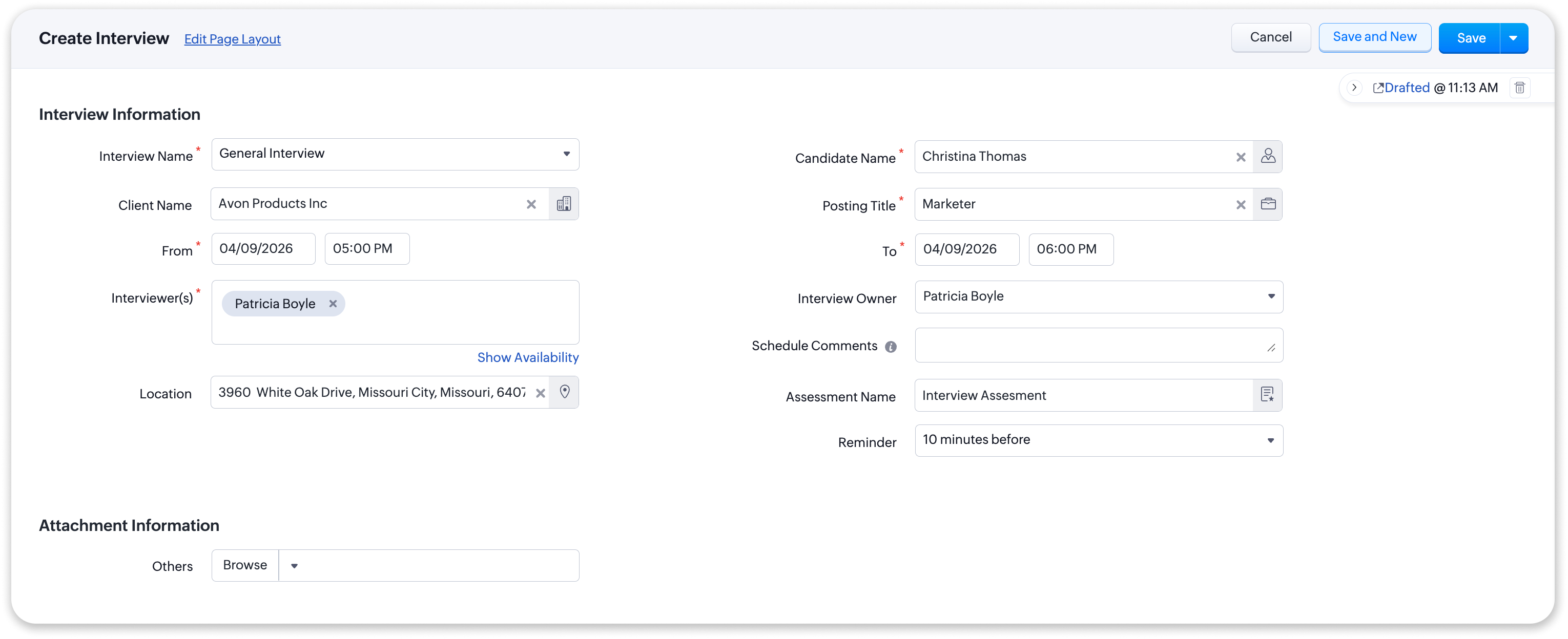Click the From time field

[x=366, y=249]
